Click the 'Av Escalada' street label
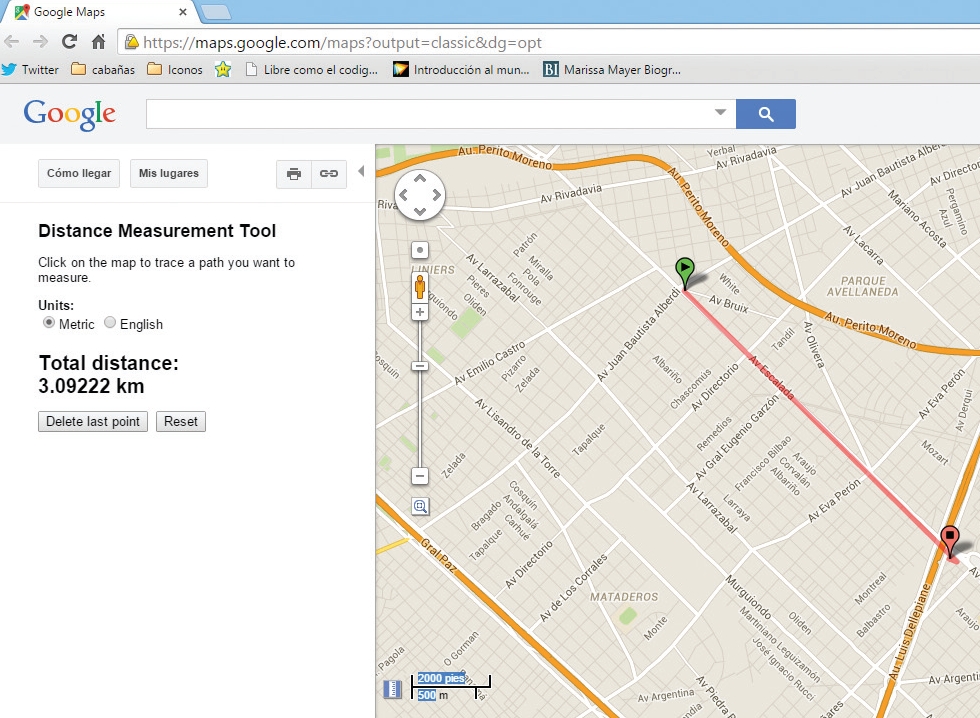Image resolution: width=980 pixels, height=718 pixels. (x=771, y=377)
